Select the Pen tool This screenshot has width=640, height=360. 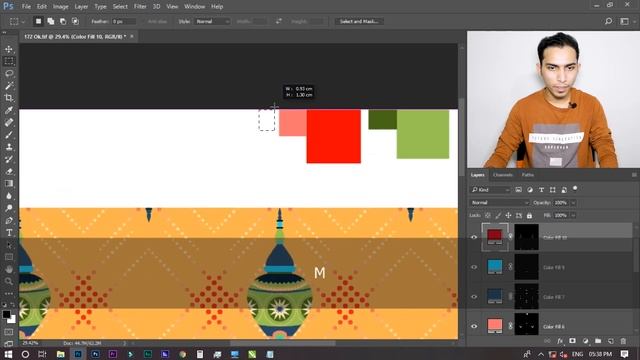[9, 221]
